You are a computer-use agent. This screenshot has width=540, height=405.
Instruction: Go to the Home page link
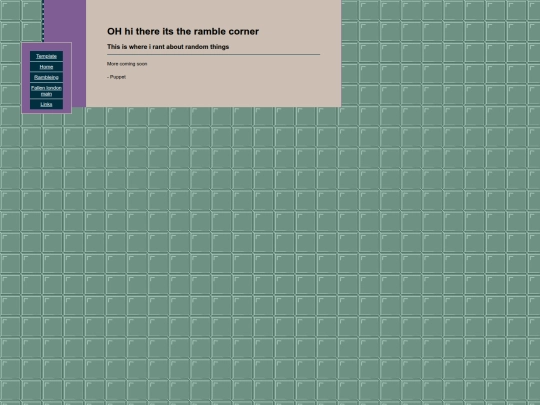click(46, 67)
